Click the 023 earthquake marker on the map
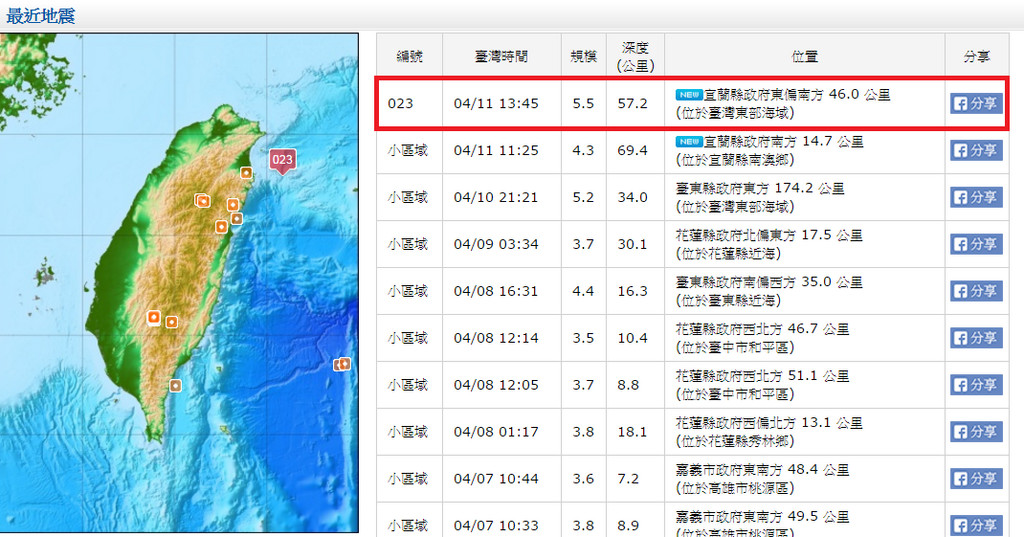Image resolution: width=1024 pixels, height=537 pixels. tap(282, 159)
